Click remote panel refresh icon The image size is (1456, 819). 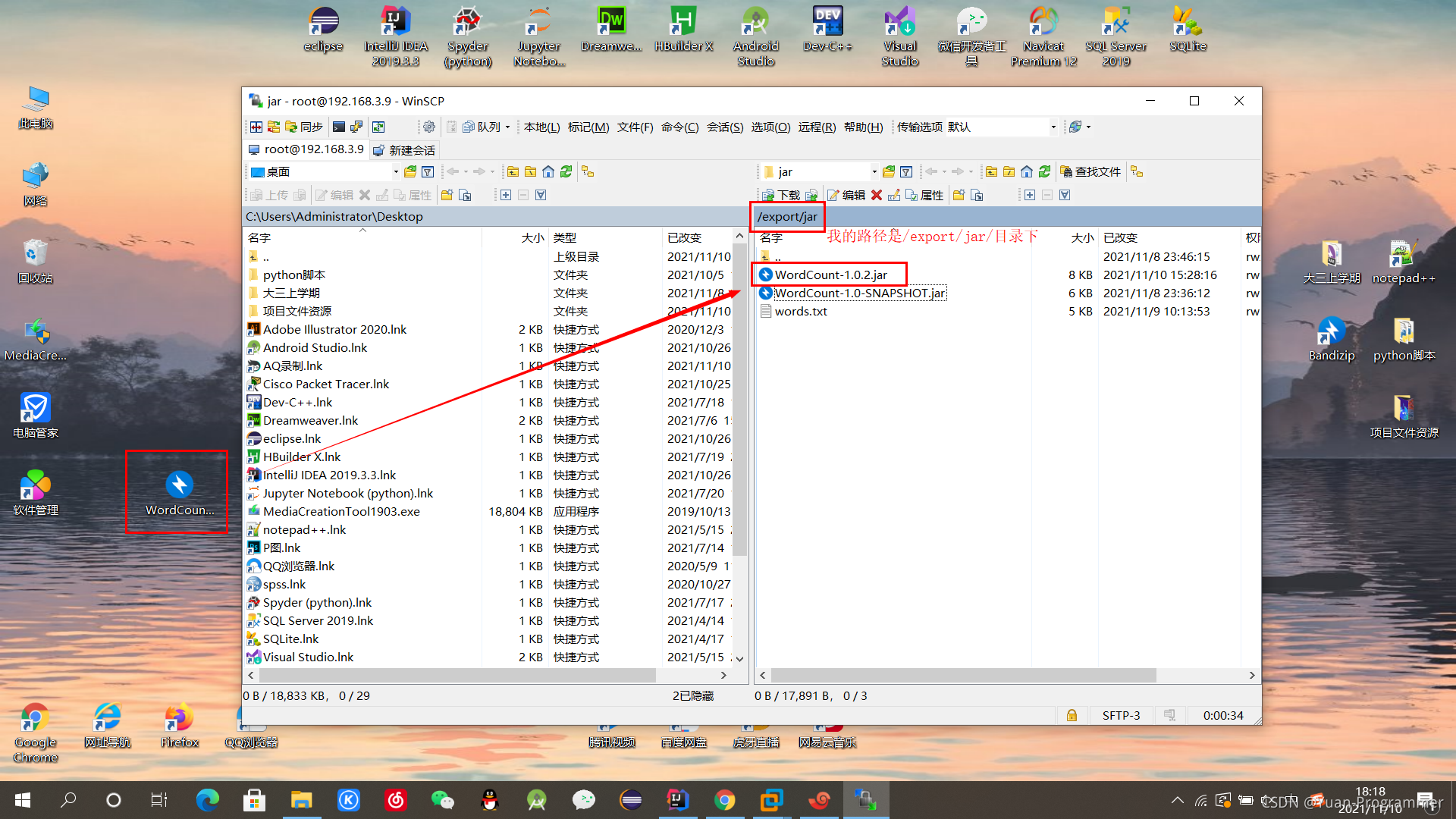click(1044, 172)
